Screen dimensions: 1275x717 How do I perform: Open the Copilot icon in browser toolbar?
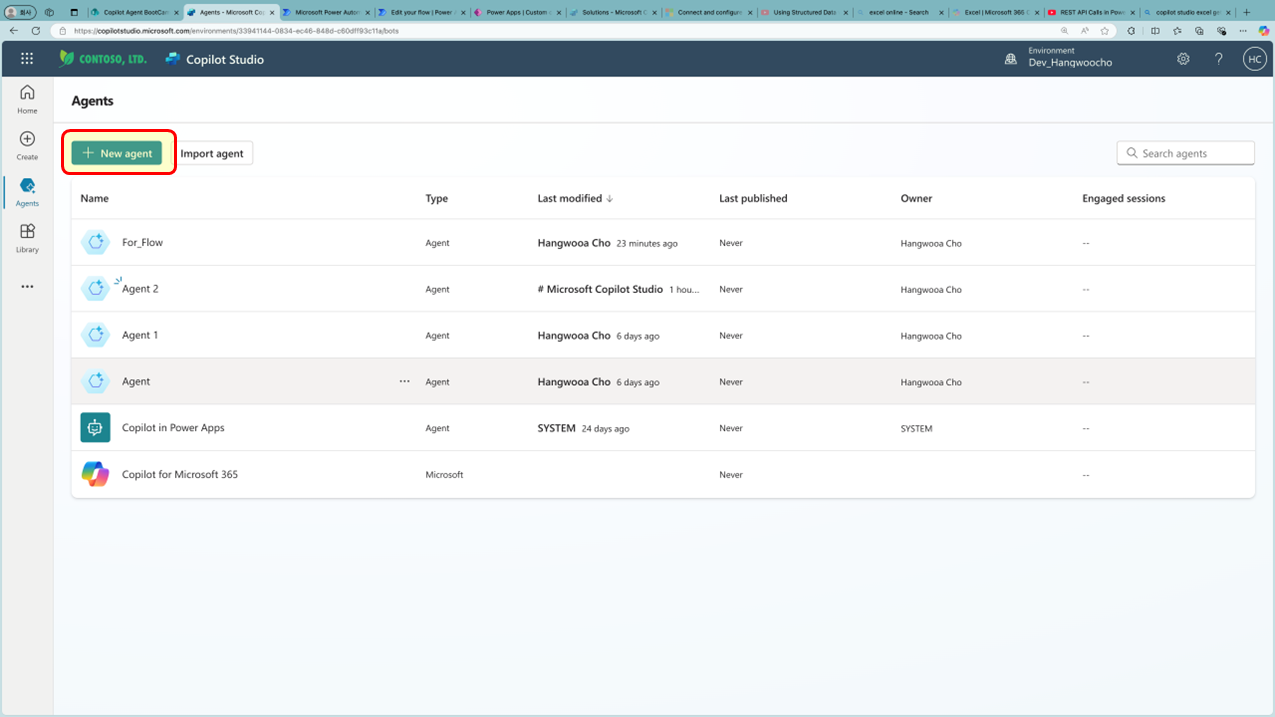pyautogui.click(x=1263, y=31)
